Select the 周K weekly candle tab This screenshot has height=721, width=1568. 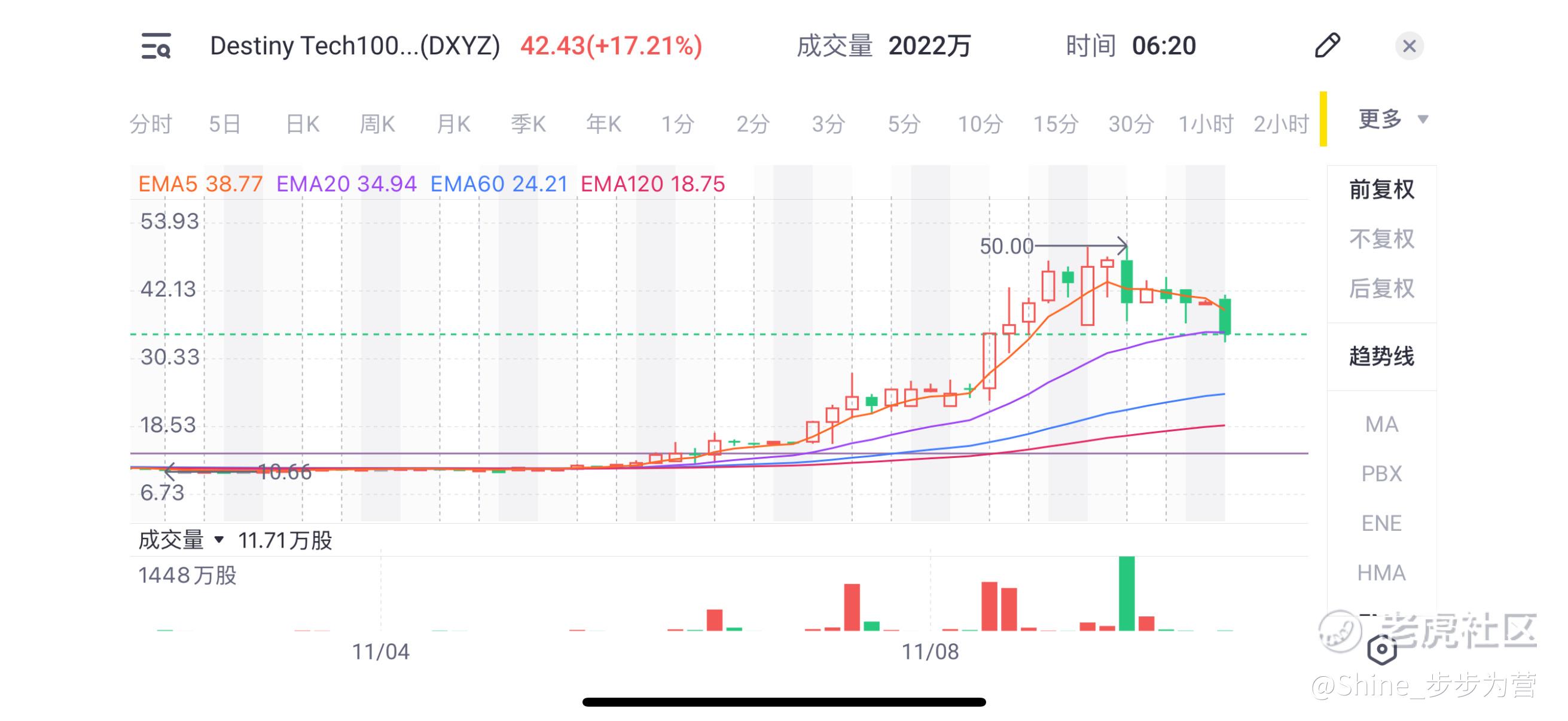pyautogui.click(x=377, y=124)
